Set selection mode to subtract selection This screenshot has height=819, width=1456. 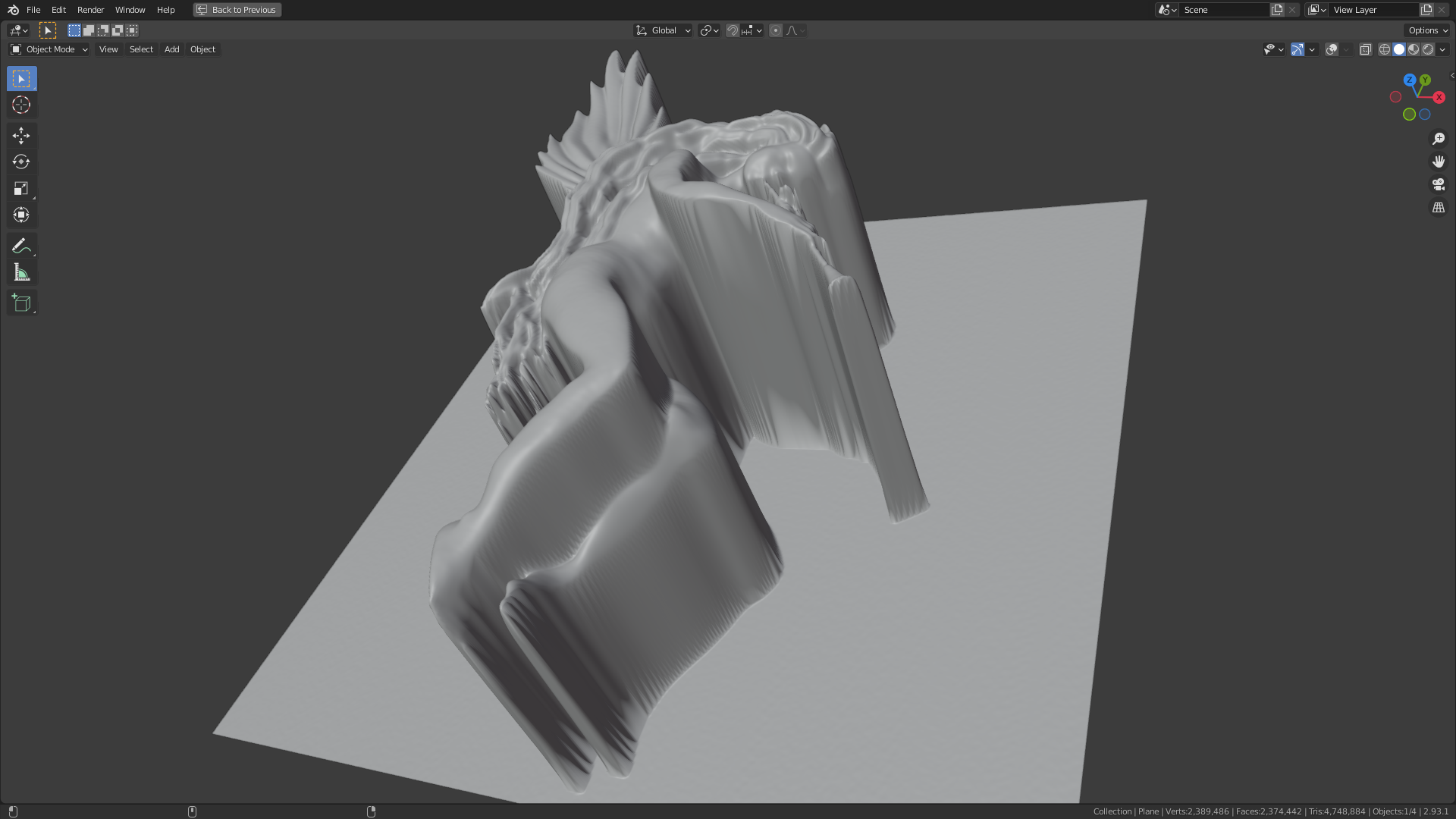point(102,30)
